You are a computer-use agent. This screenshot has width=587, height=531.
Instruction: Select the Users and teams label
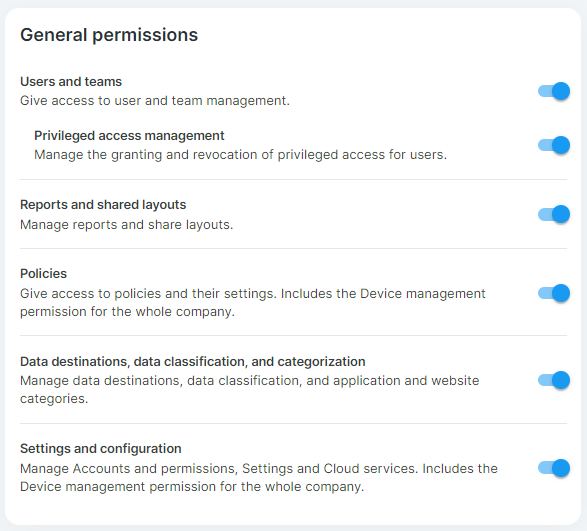pos(71,82)
